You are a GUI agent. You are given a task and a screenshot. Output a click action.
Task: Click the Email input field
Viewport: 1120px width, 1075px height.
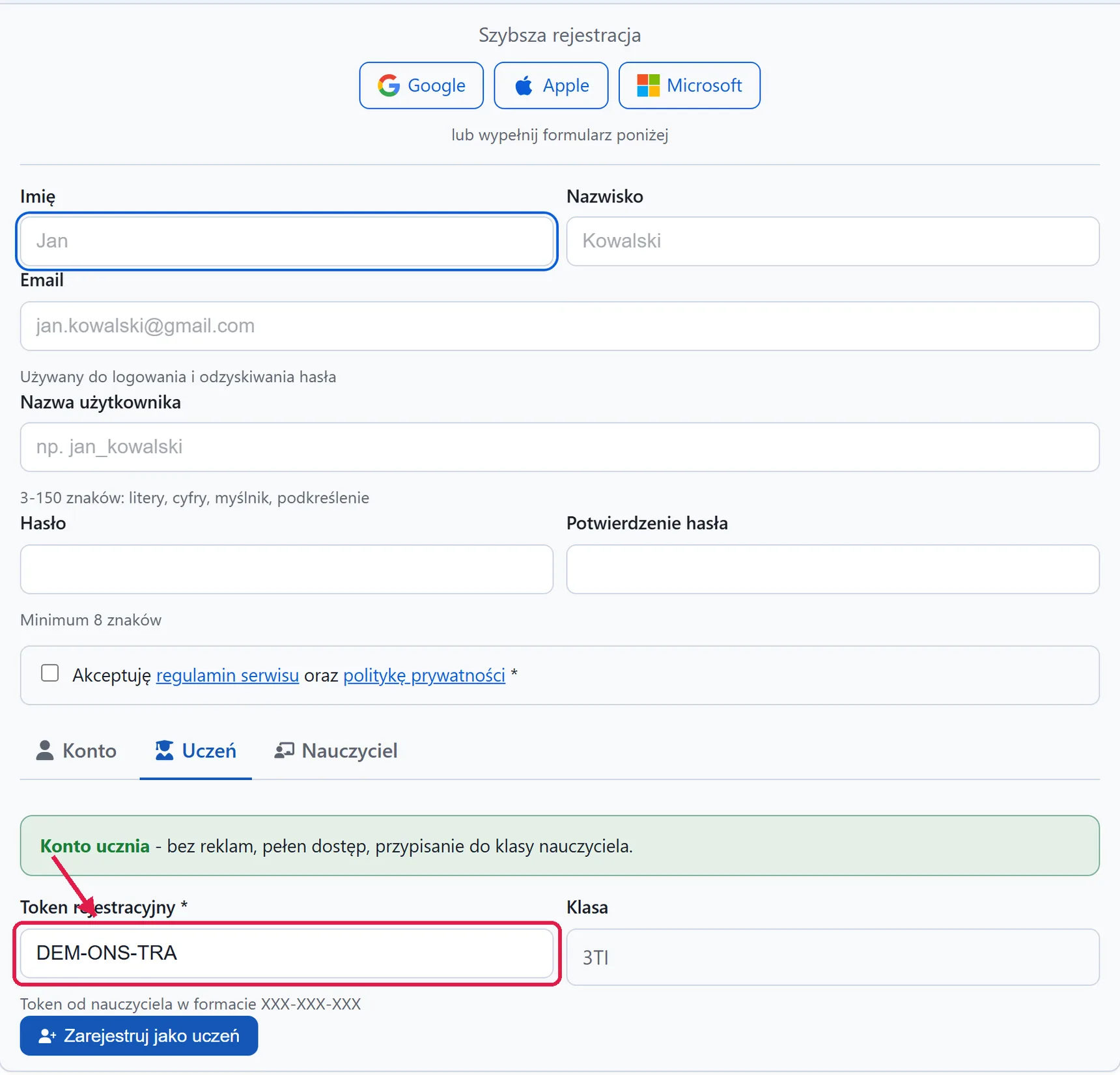pos(559,326)
